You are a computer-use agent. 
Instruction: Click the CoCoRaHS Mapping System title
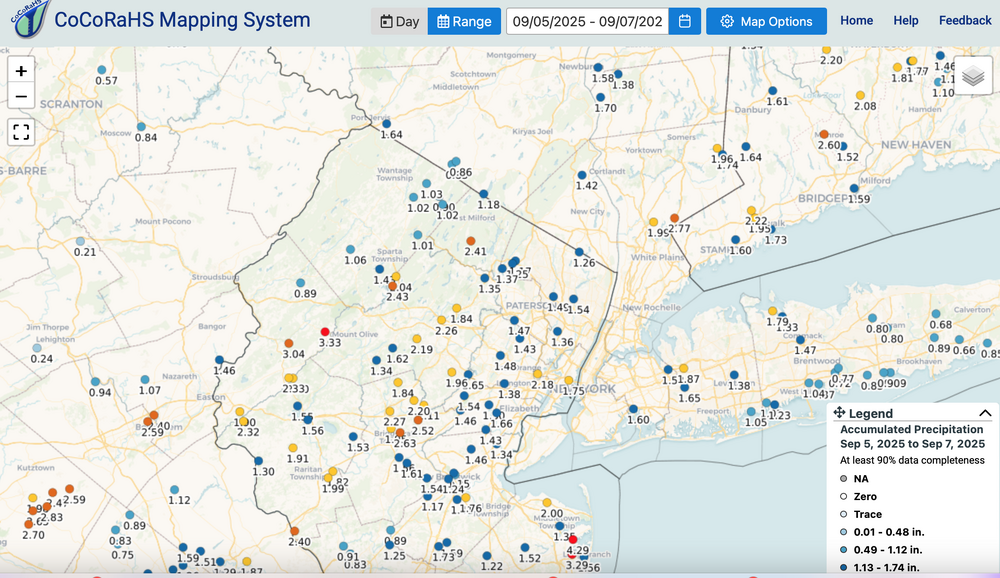pyautogui.click(x=182, y=20)
